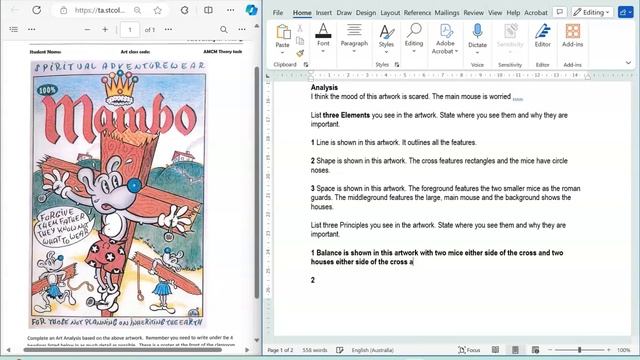Change language English (Australia)
This screenshot has width=640, height=360.
pyautogui.click(x=373, y=350)
